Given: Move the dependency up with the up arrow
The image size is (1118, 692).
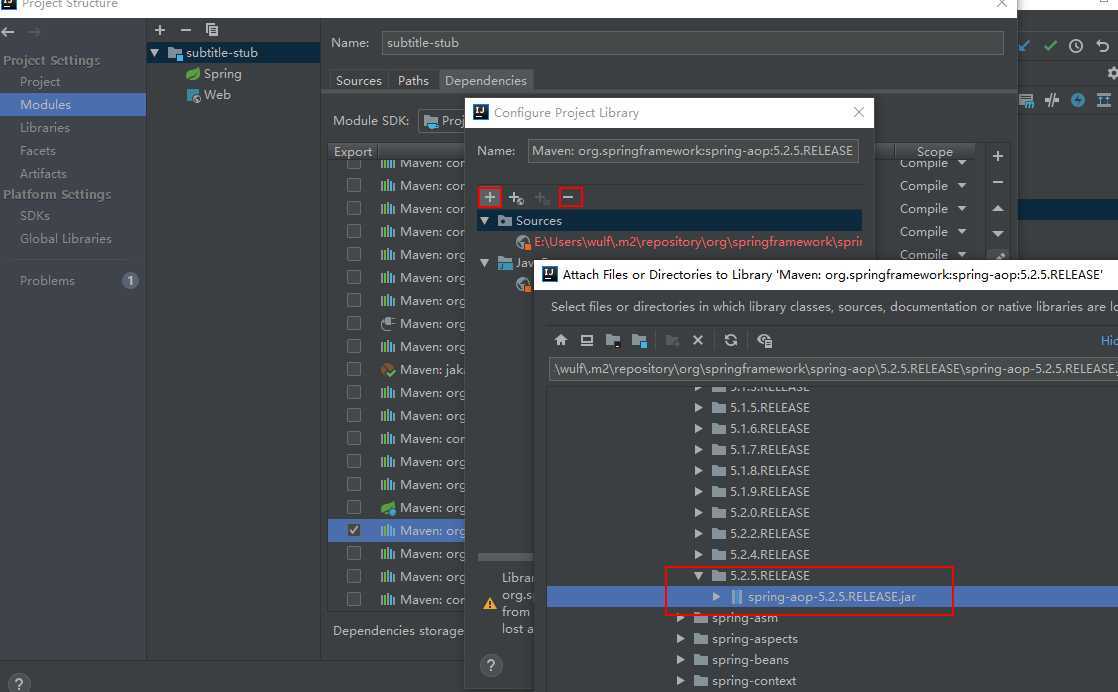Looking at the screenshot, I should (998, 209).
